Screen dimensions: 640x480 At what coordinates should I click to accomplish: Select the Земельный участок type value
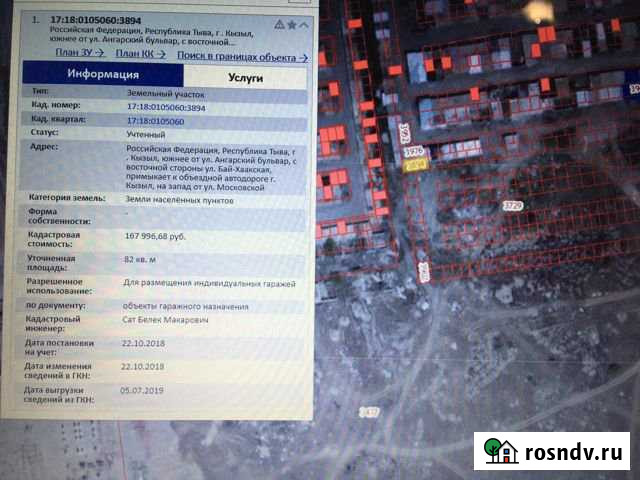click(x=166, y=94)
